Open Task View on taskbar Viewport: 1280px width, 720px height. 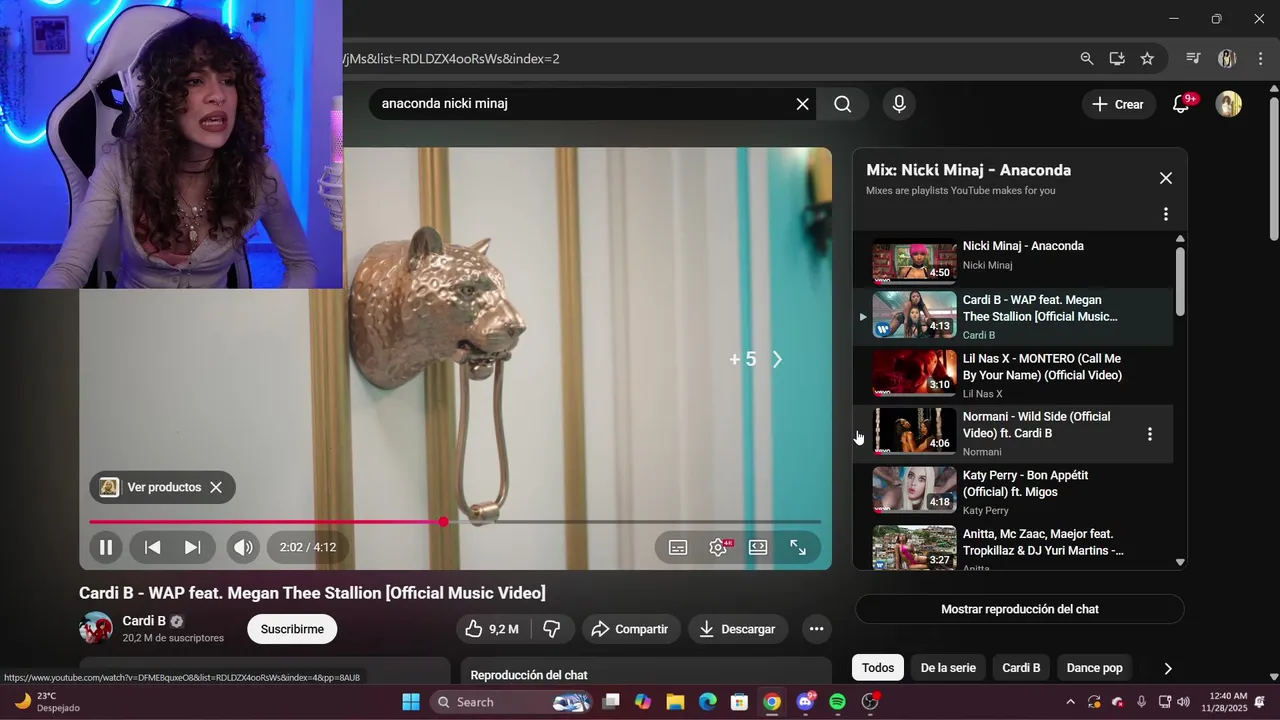click(x=611, y=702)
